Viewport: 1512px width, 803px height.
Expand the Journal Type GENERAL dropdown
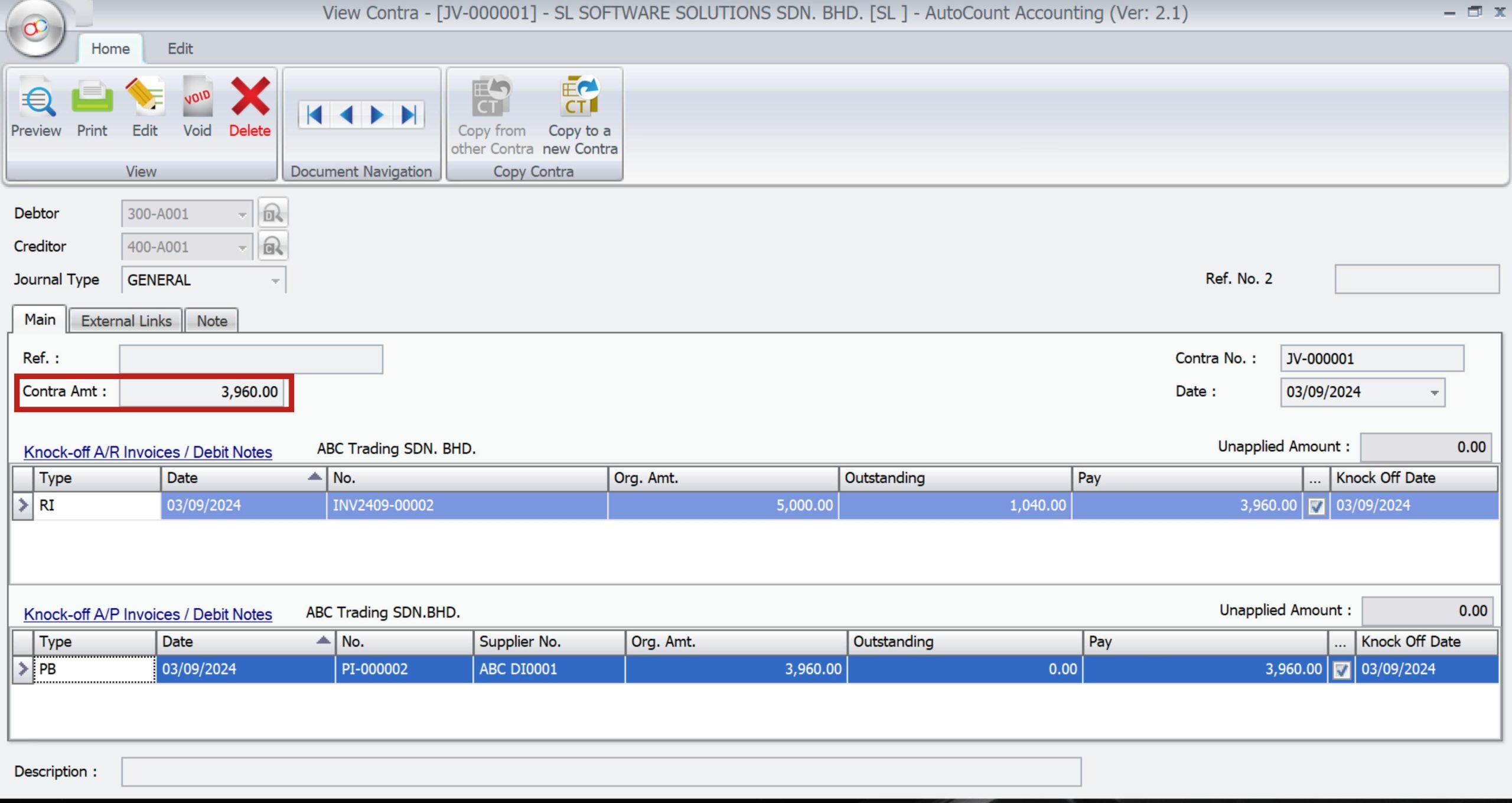[x=275, y=280]
